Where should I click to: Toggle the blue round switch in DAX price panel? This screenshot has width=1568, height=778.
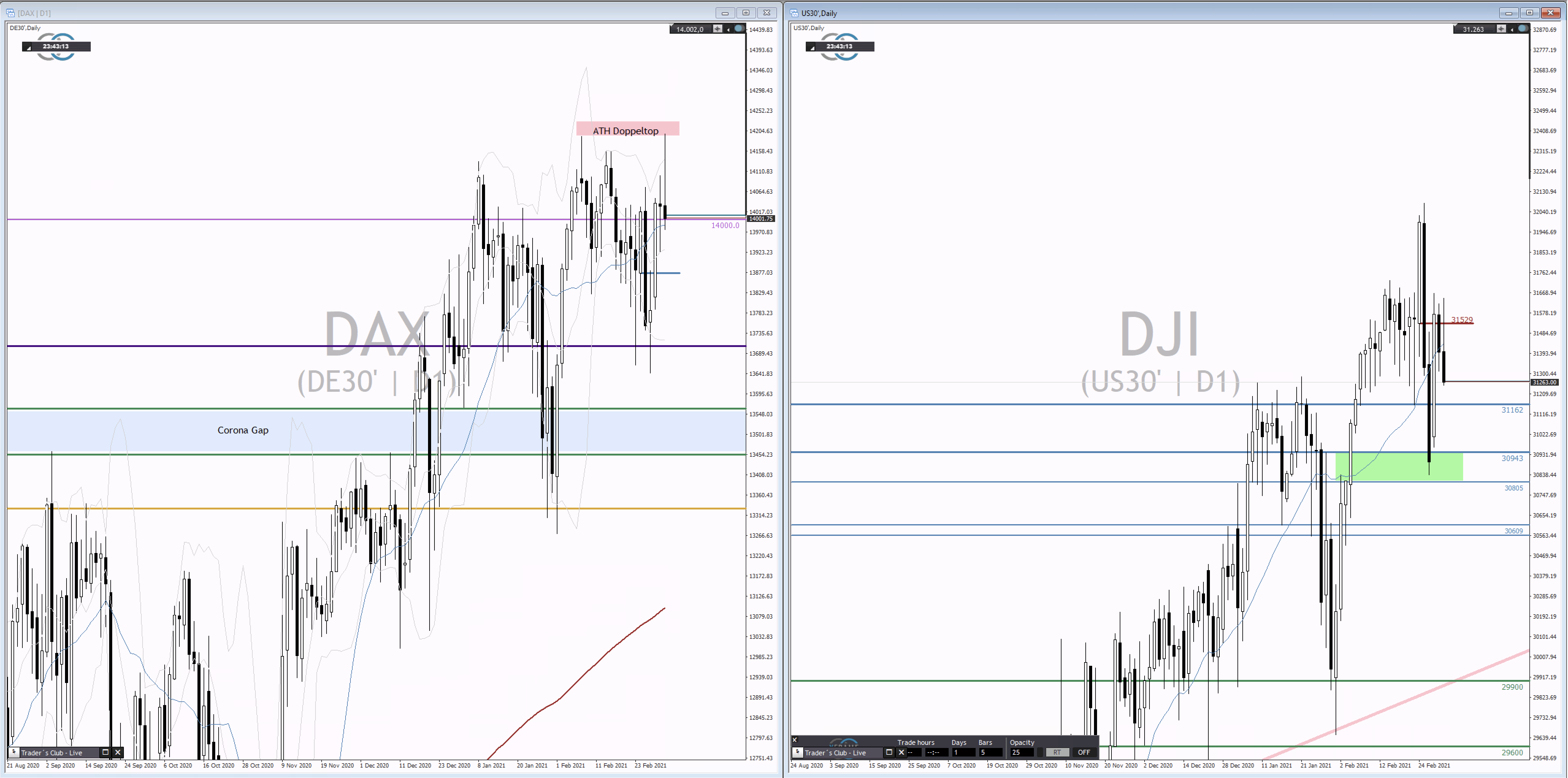pyautogui.click(x=739, y=29)
